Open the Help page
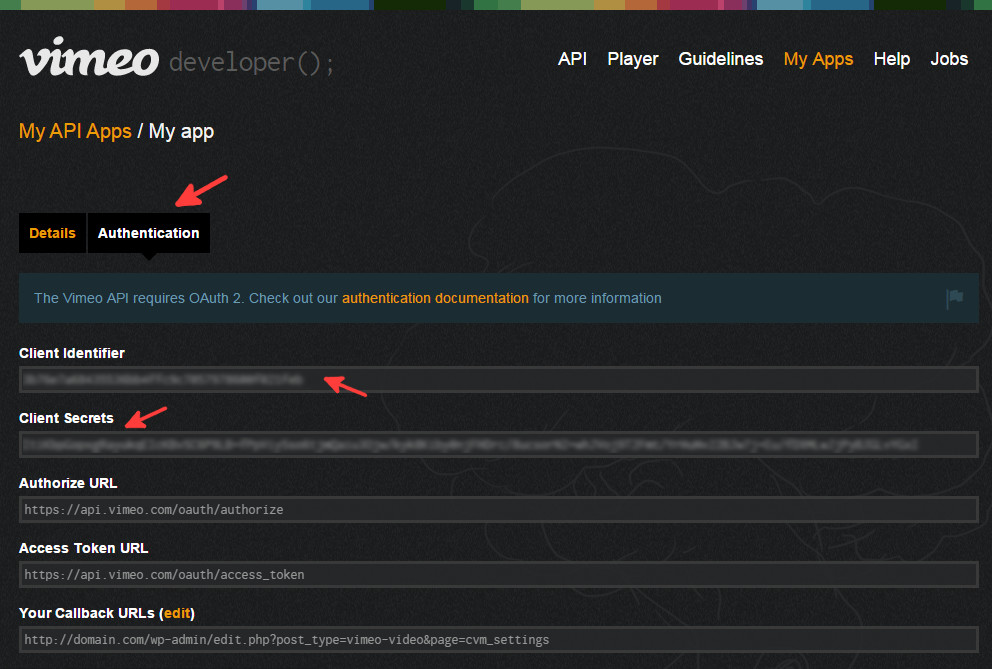Viewport: 992px width, 669px height. pyautogui.click(x=891, y=59)
